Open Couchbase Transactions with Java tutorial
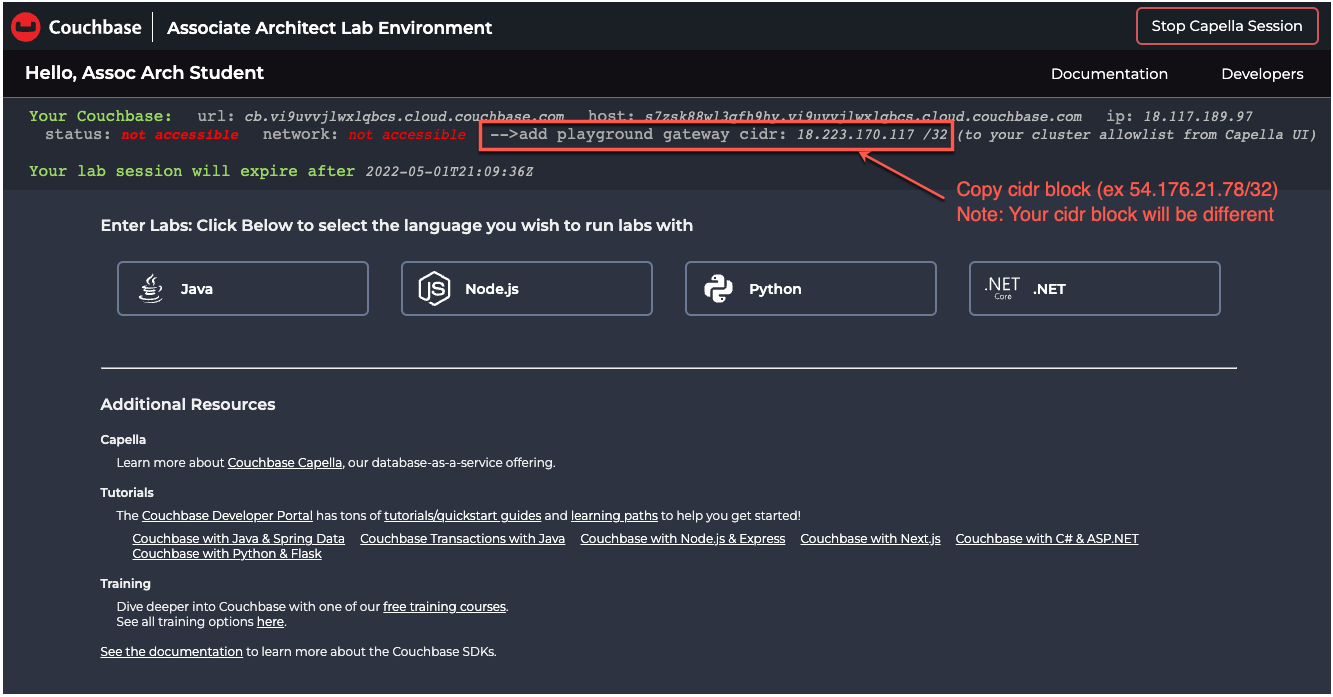 click(462, 538)
